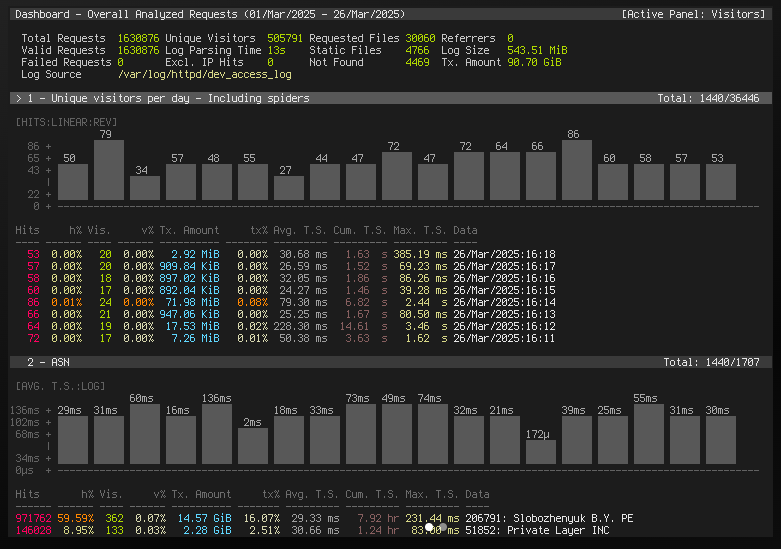Click the Static Files value 4766
This screenshot has width=781, height=549.
(x=417, y=50)
